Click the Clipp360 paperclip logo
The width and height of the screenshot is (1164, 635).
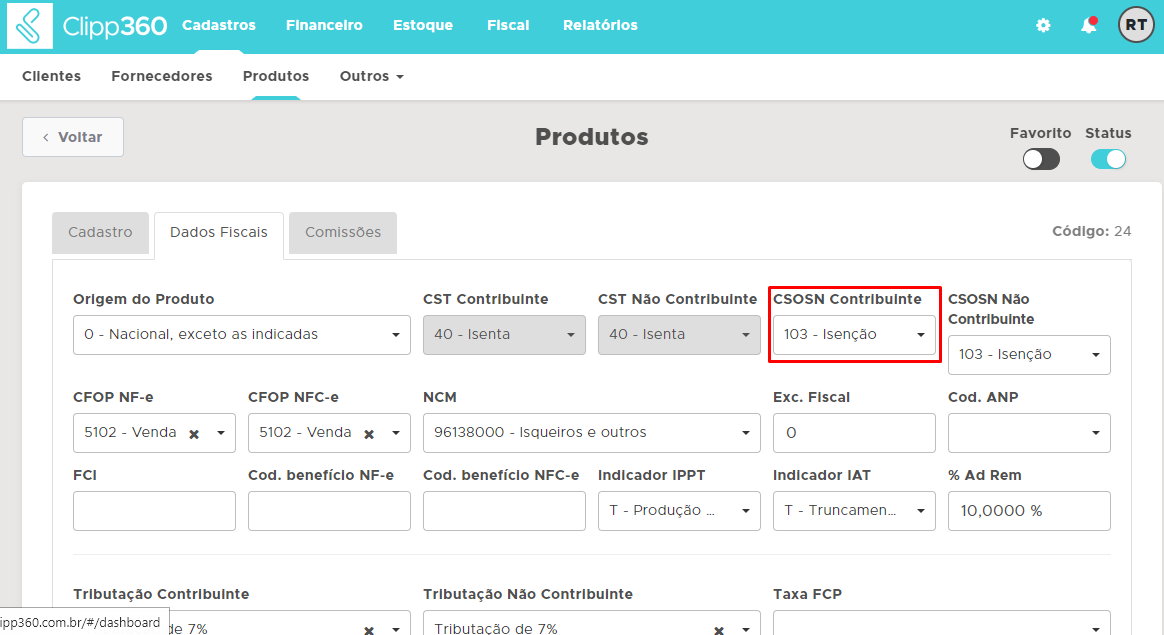tap(30, 26)
